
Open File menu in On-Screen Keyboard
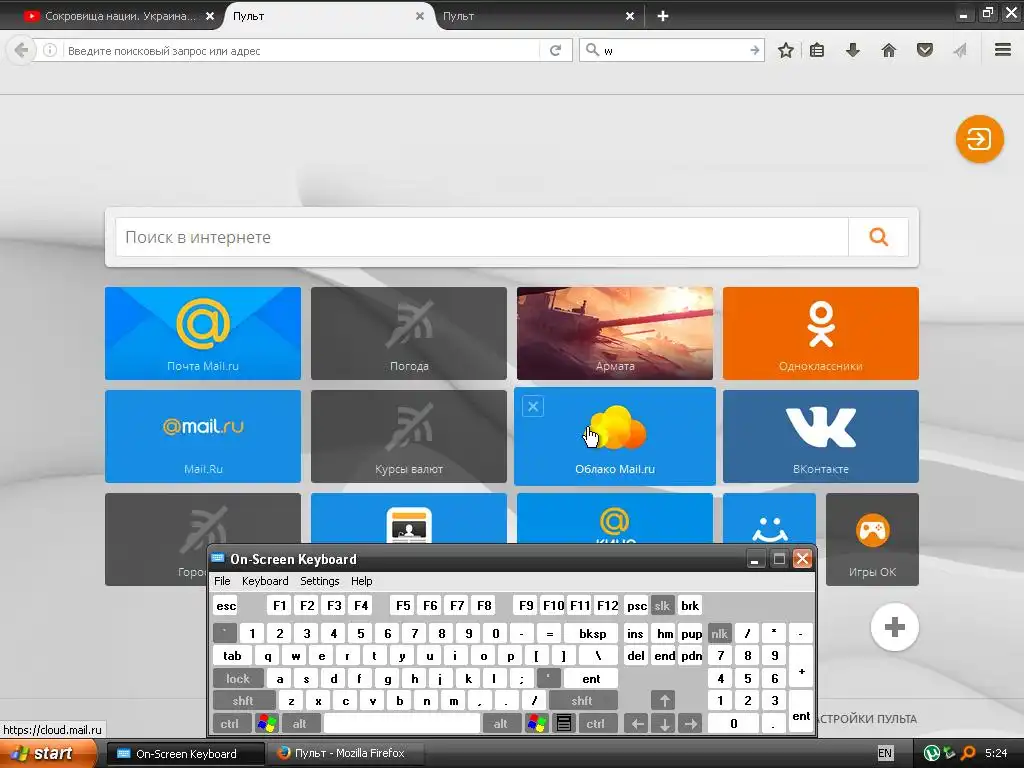(x=222, y=581)
